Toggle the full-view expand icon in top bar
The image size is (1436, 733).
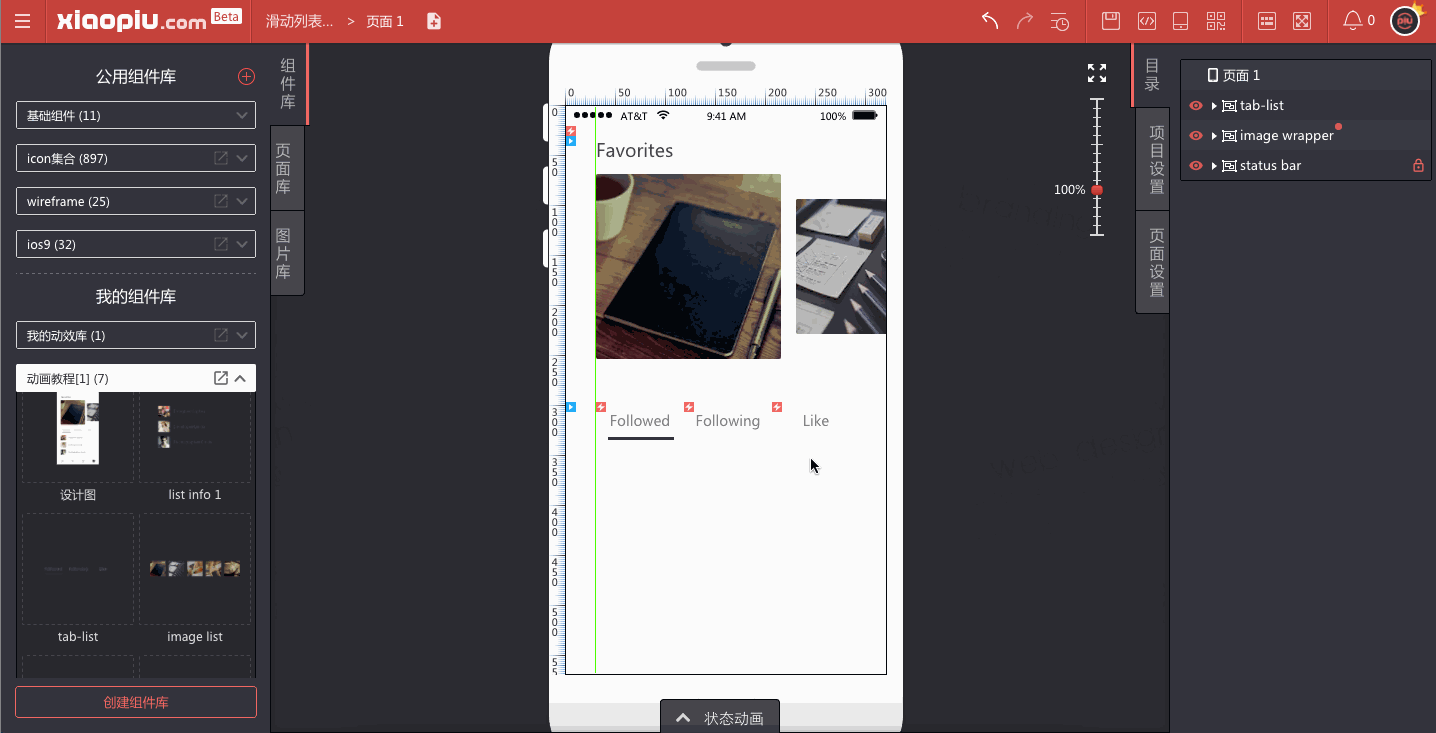pos(1302,21)
